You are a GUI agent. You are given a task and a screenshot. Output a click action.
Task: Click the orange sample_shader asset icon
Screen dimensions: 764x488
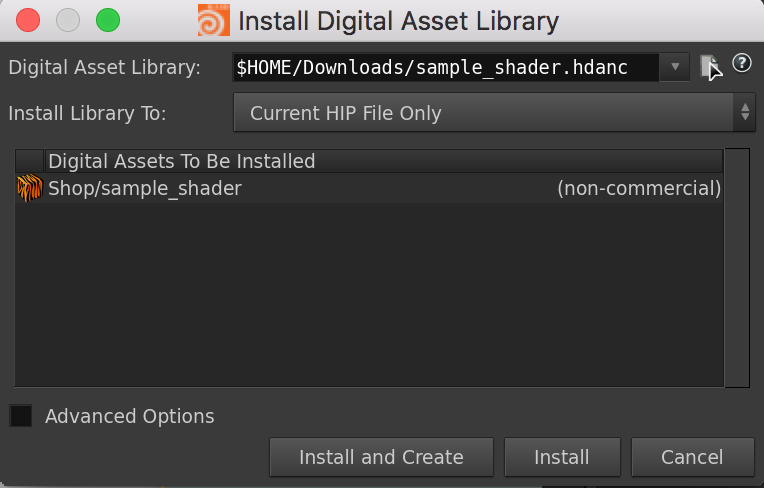click(30, 188)
